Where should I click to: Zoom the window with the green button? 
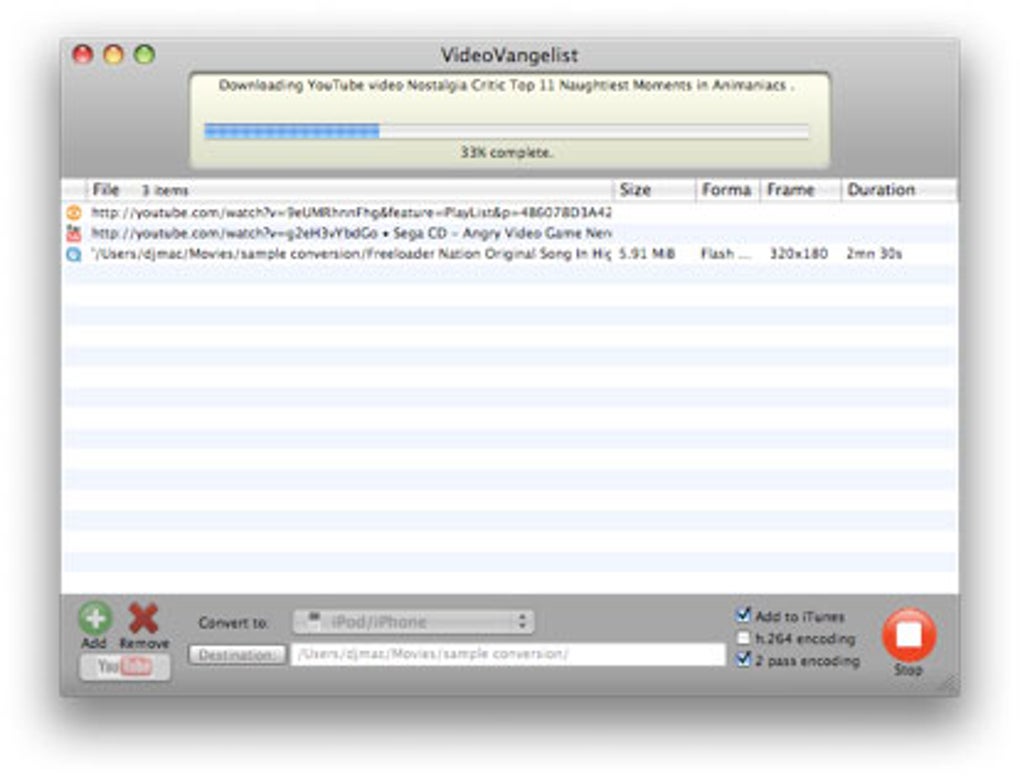[x=144, y=54]
